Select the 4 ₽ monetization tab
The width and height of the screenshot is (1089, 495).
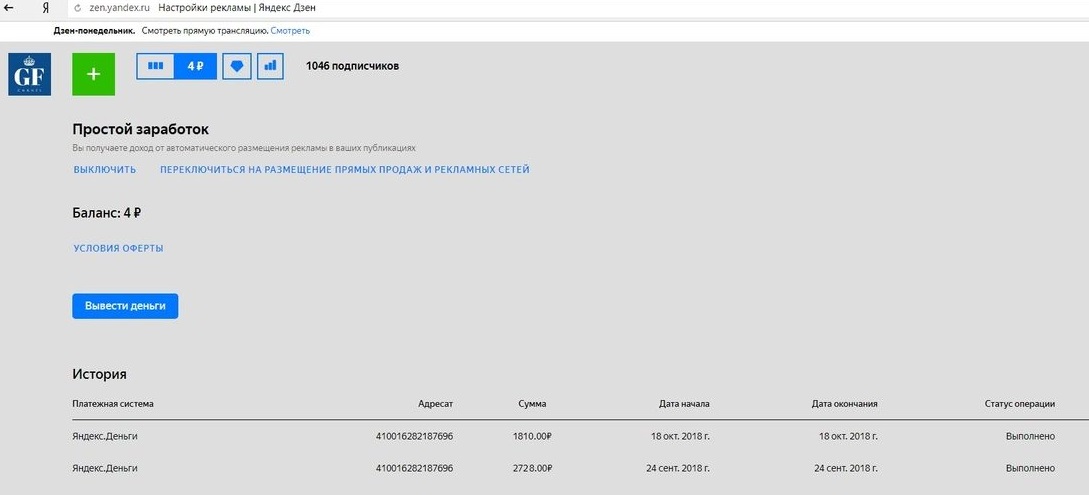point(195,66)
